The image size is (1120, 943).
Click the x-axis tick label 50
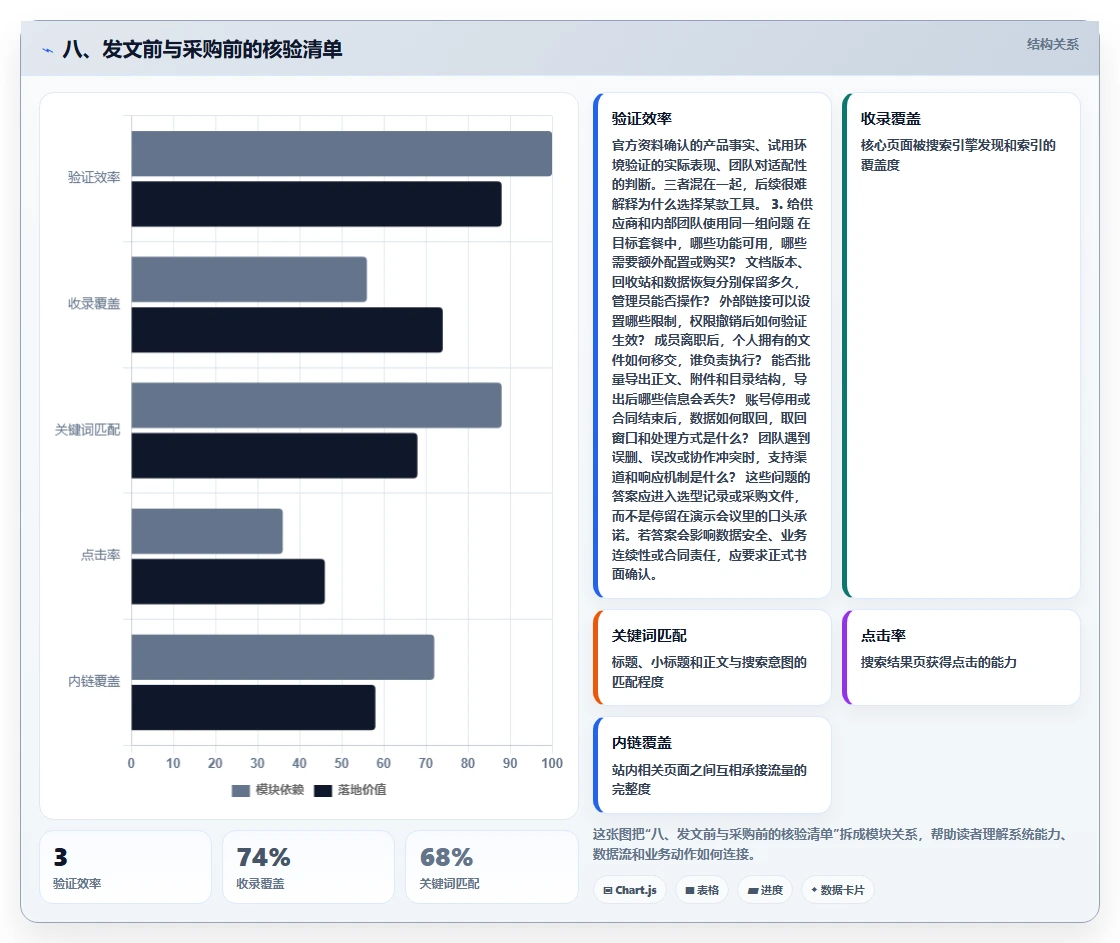tap(341, 763)
